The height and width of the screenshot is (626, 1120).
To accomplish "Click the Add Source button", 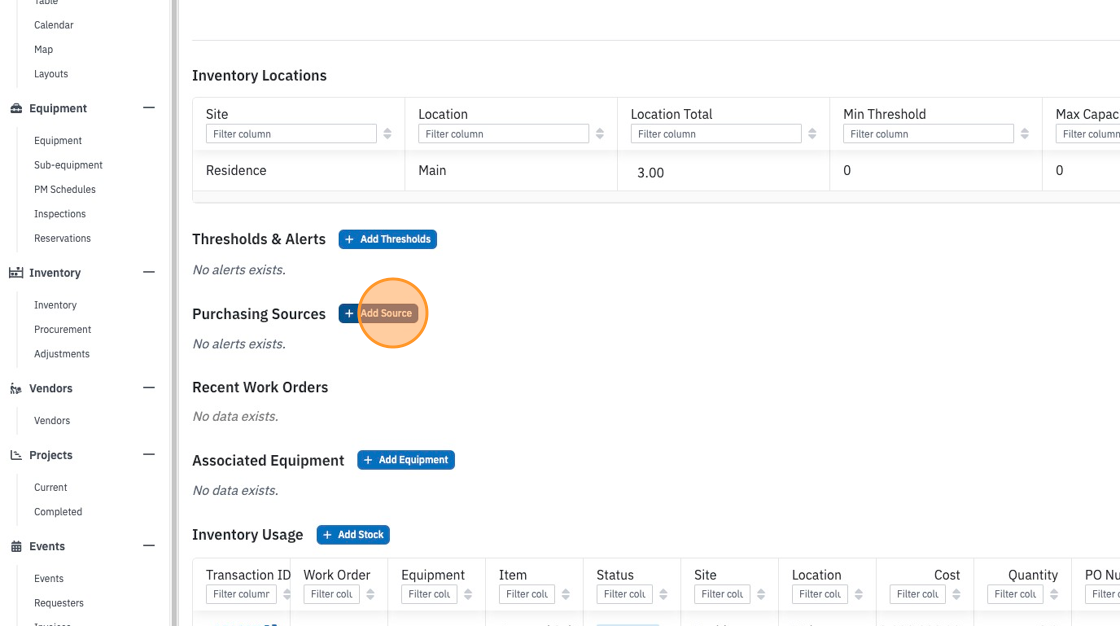I will coord(379,313).
